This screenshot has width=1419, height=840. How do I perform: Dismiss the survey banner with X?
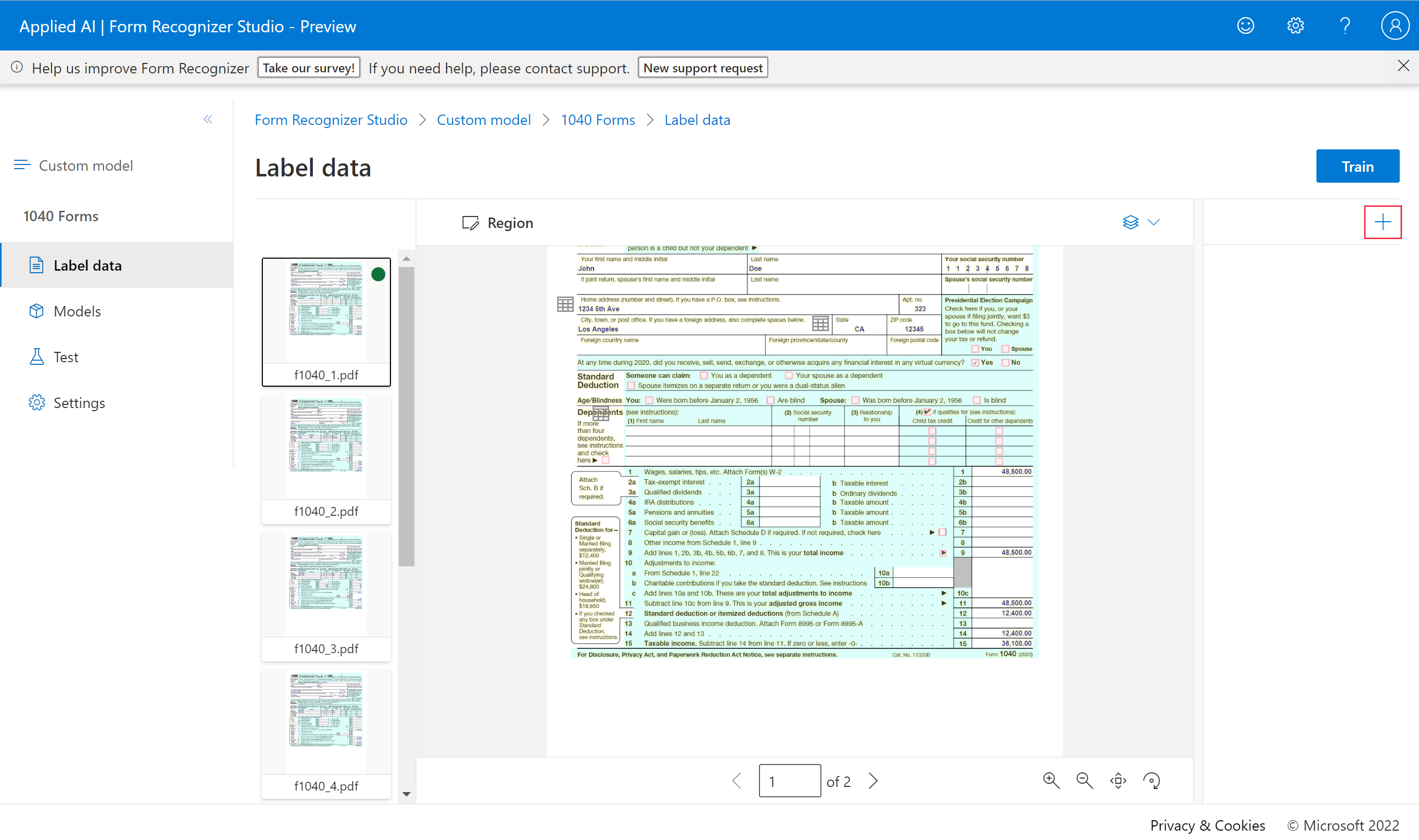[1402, 66]
